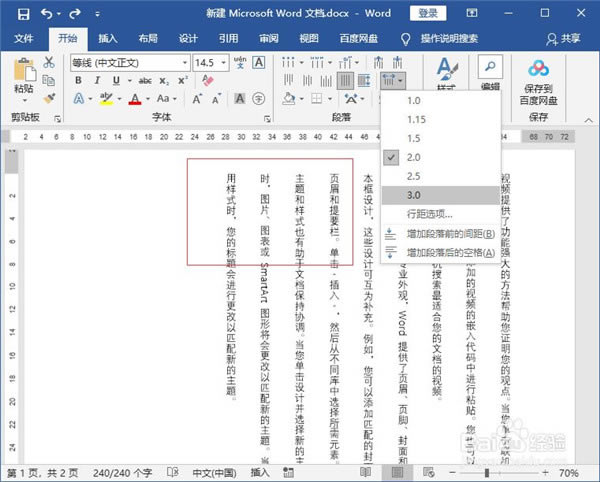Toggle subscript formatting
Viewport: 600px width, 482px height.
(x=164, y=81)
